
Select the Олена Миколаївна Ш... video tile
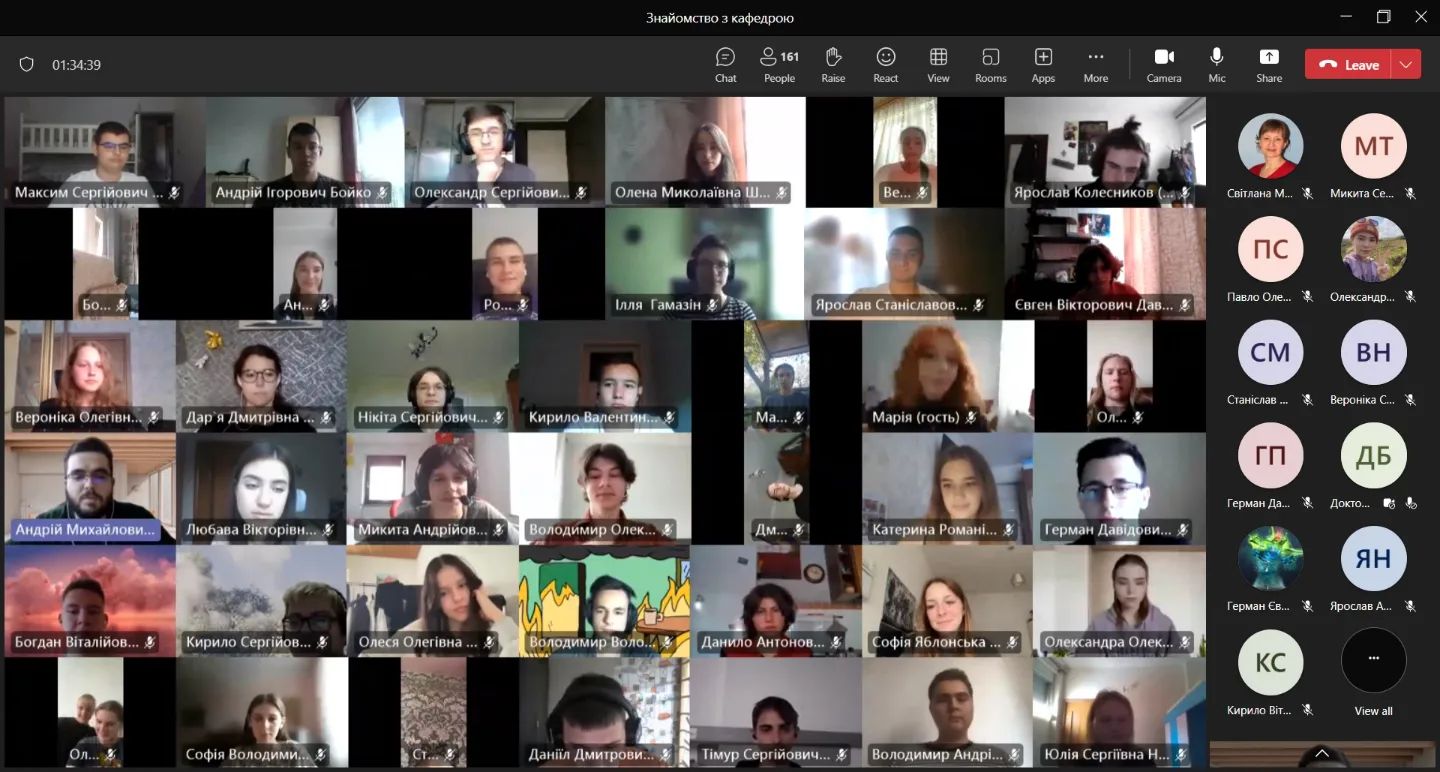click(705, 152)
